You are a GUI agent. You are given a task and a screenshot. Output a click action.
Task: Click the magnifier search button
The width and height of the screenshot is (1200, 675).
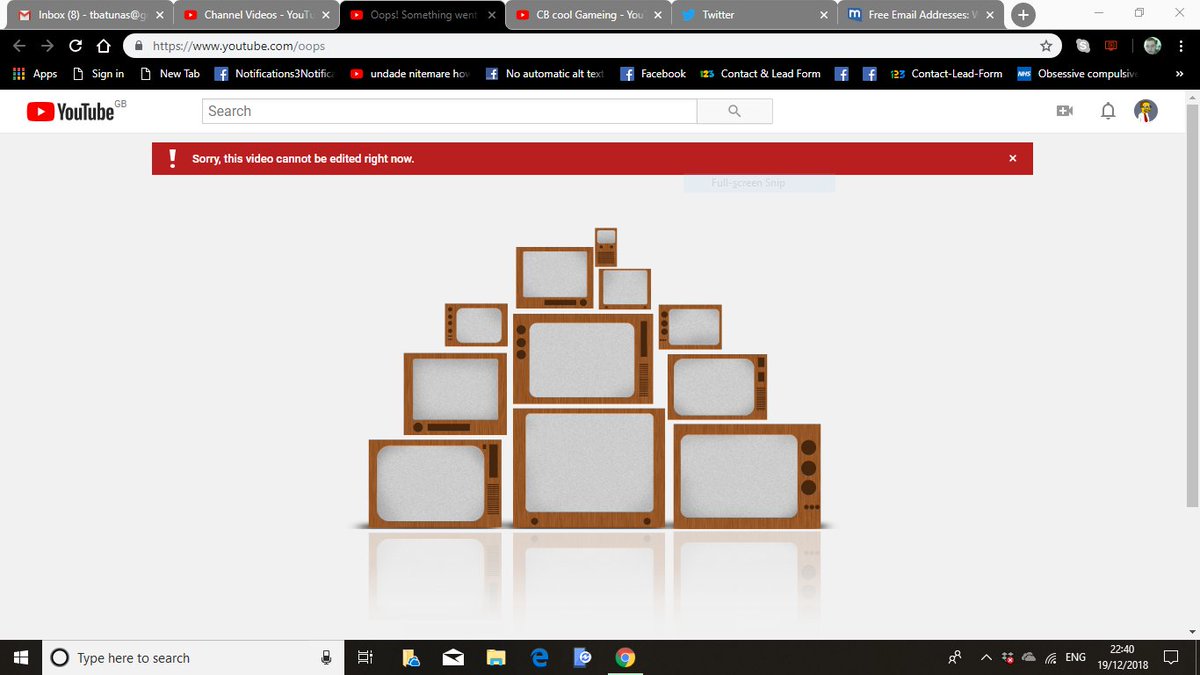click(x=735, y=111)
